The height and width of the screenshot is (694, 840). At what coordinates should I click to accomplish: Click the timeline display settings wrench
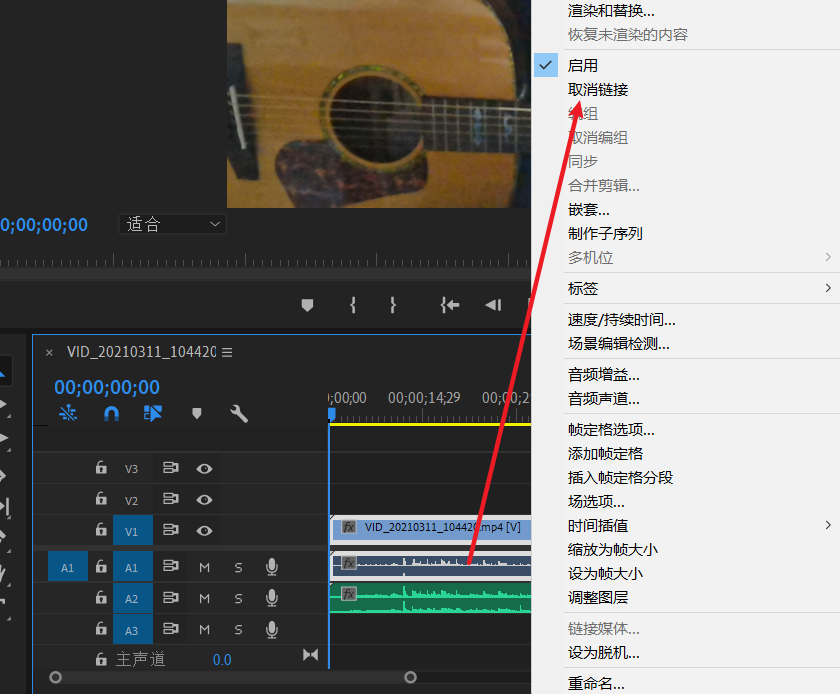click(x=239, y=413)
